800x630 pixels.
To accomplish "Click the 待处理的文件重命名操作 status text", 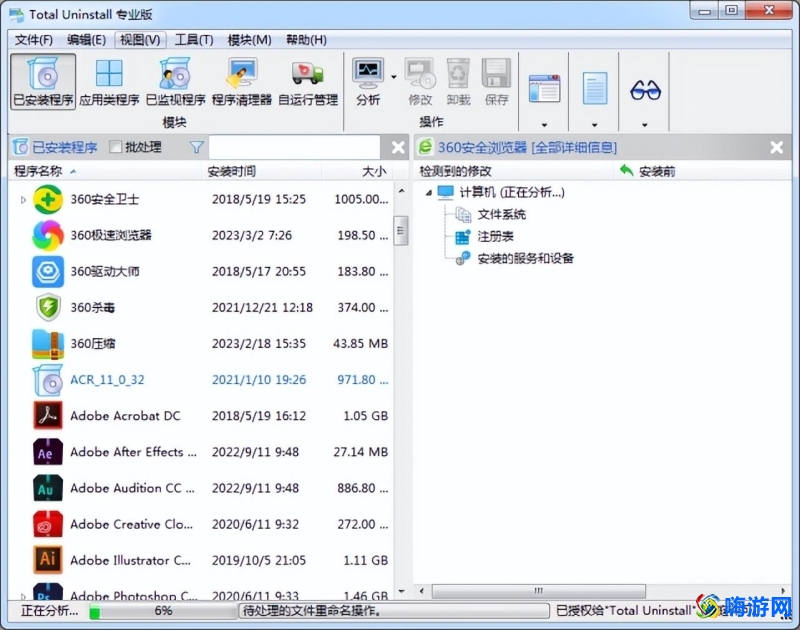I will click(312, 611).
